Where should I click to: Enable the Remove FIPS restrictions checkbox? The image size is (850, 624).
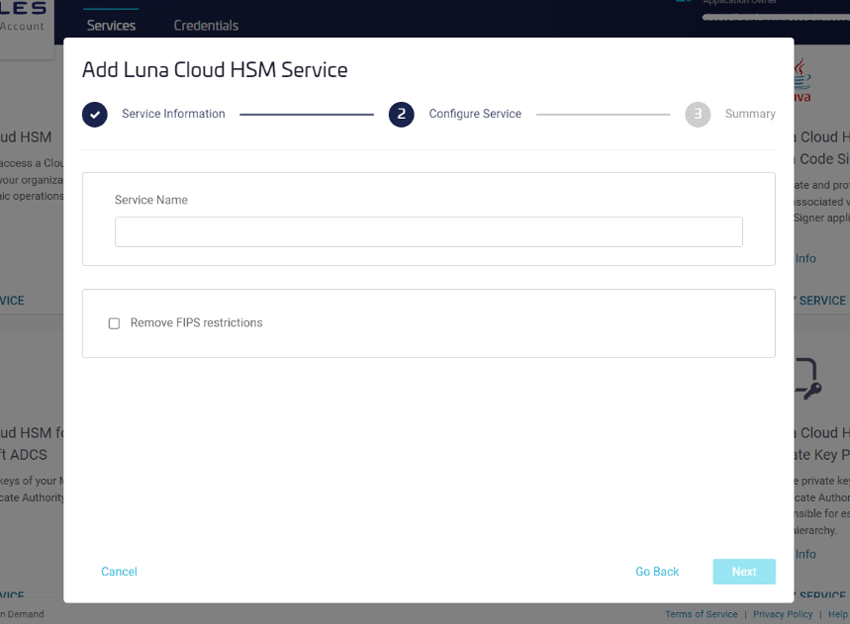[x=114, y=323]
